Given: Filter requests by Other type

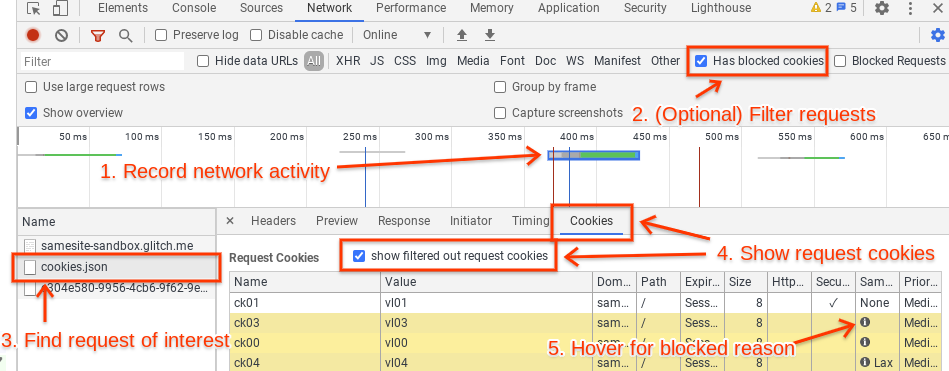Looking at the screenshot, I should (665, 61).
